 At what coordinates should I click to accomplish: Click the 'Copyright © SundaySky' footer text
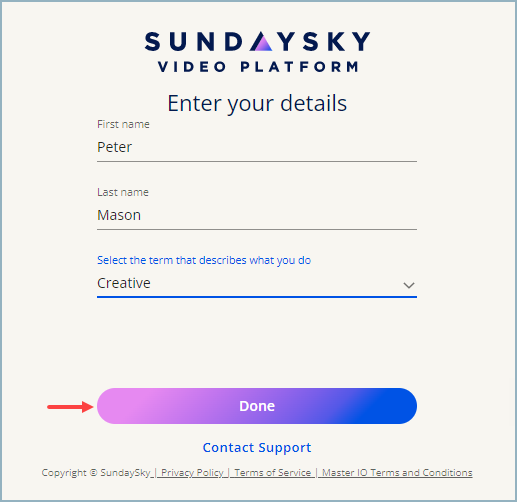point(96,473)
